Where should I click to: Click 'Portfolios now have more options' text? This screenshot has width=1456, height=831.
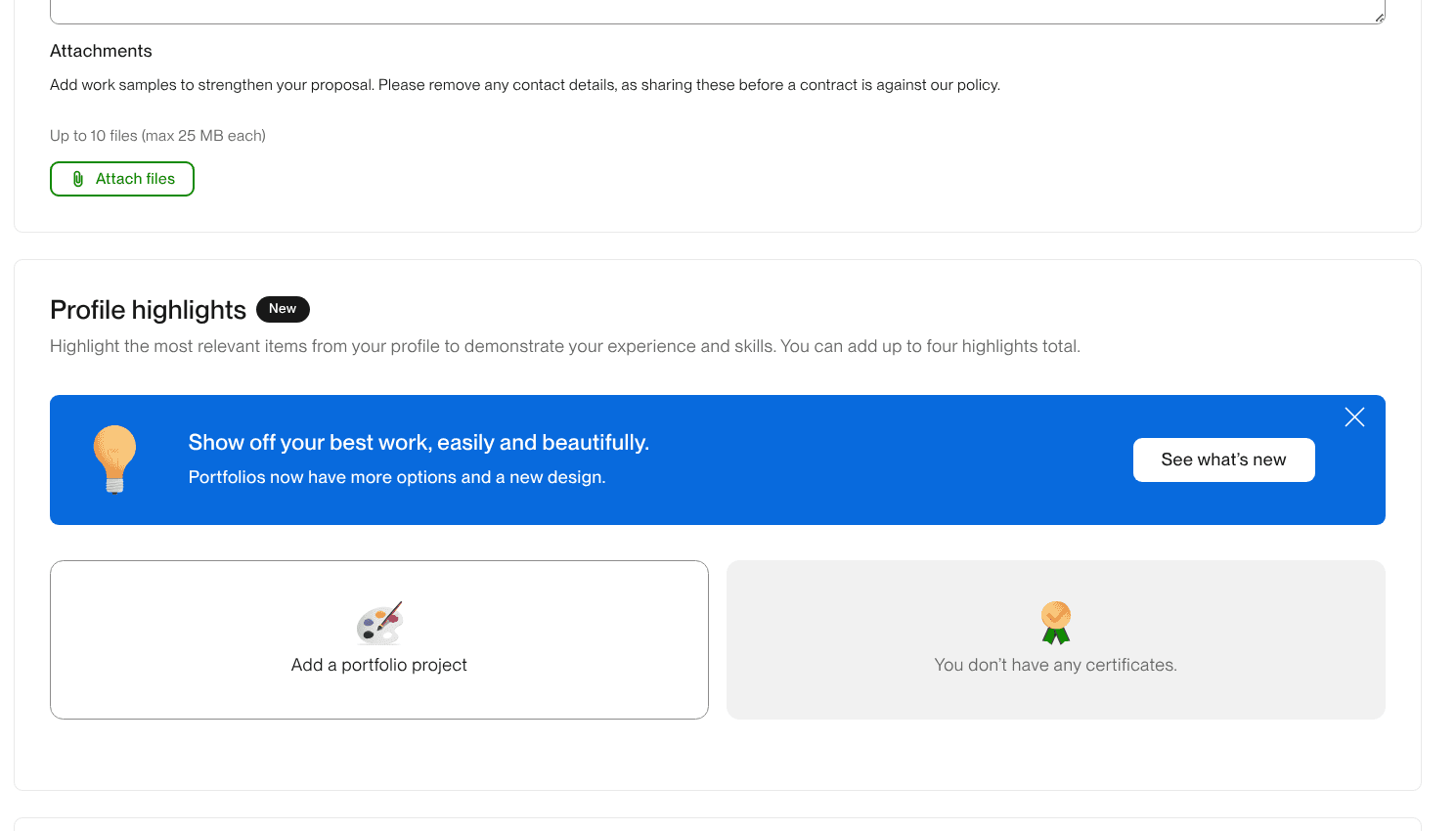coord(397,477)
